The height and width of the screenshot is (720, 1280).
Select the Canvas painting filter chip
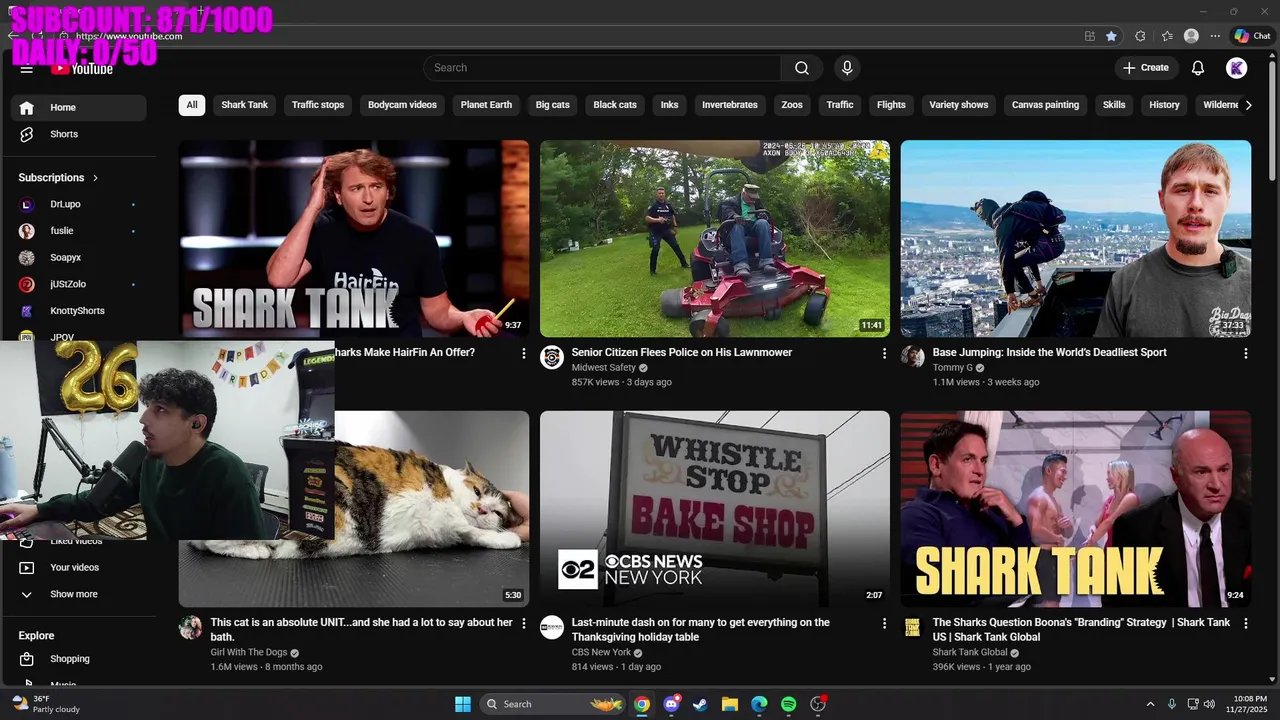1046,105
